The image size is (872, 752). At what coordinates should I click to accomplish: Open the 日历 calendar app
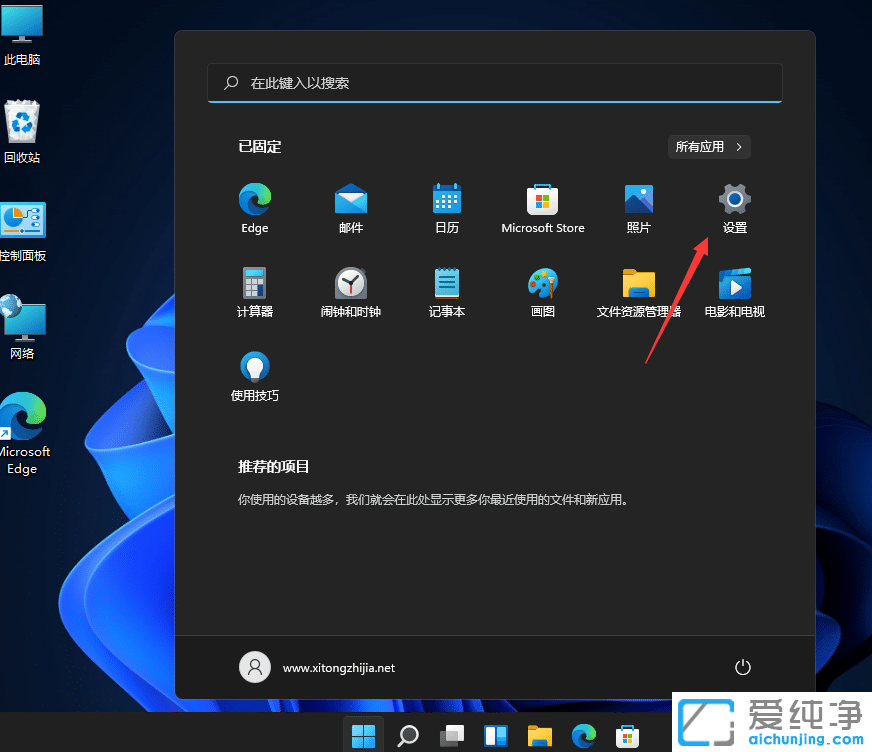(447, 199)
